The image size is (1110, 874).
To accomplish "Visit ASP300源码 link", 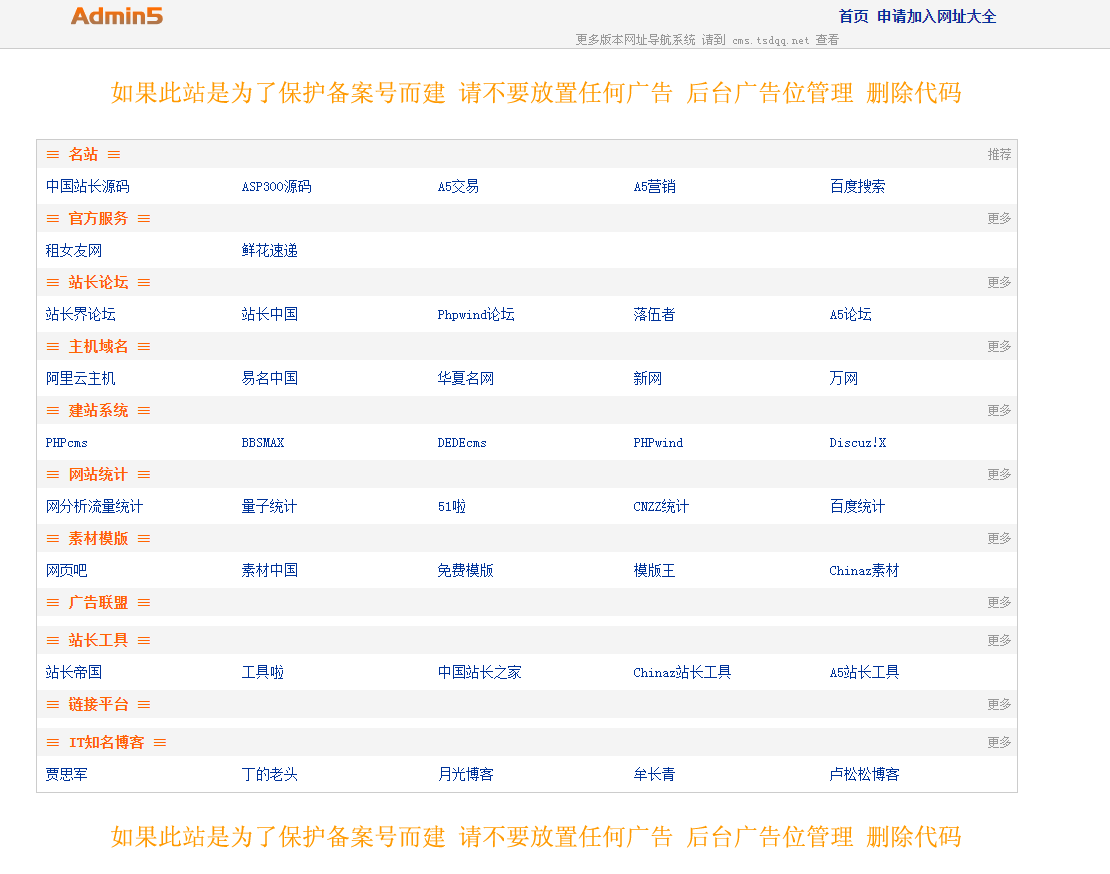I will click(x=276, y=186).
